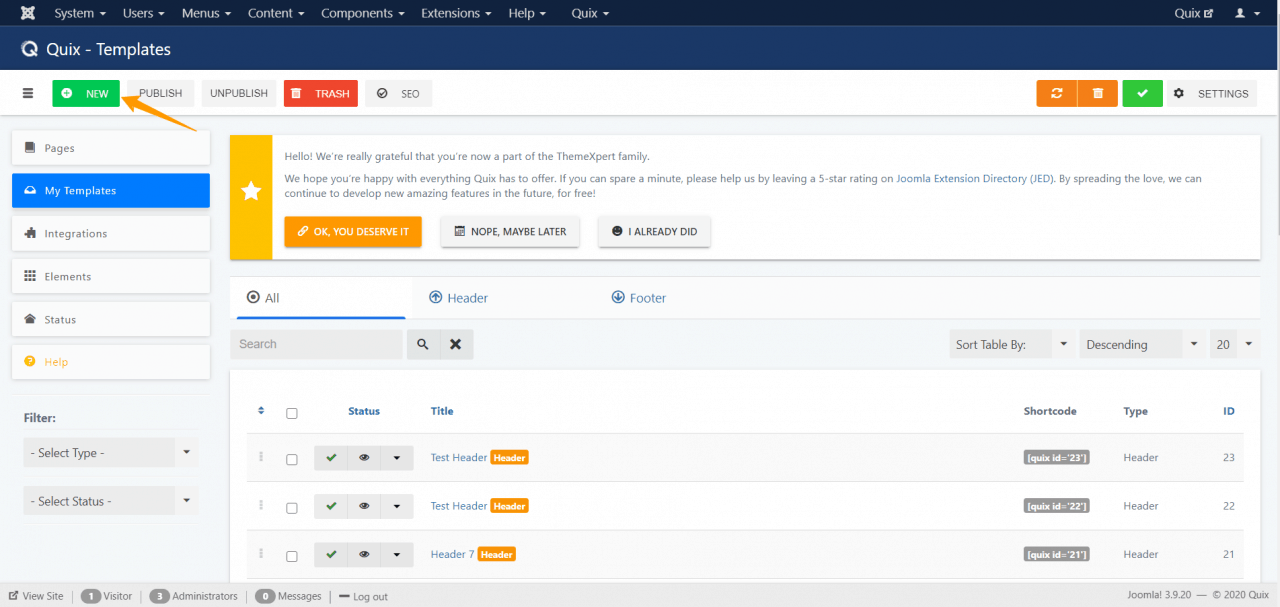Click published checkmark for Header 7
This screenshot has width=1280, height=607.
pyautogui.click(x=331, y=554)
